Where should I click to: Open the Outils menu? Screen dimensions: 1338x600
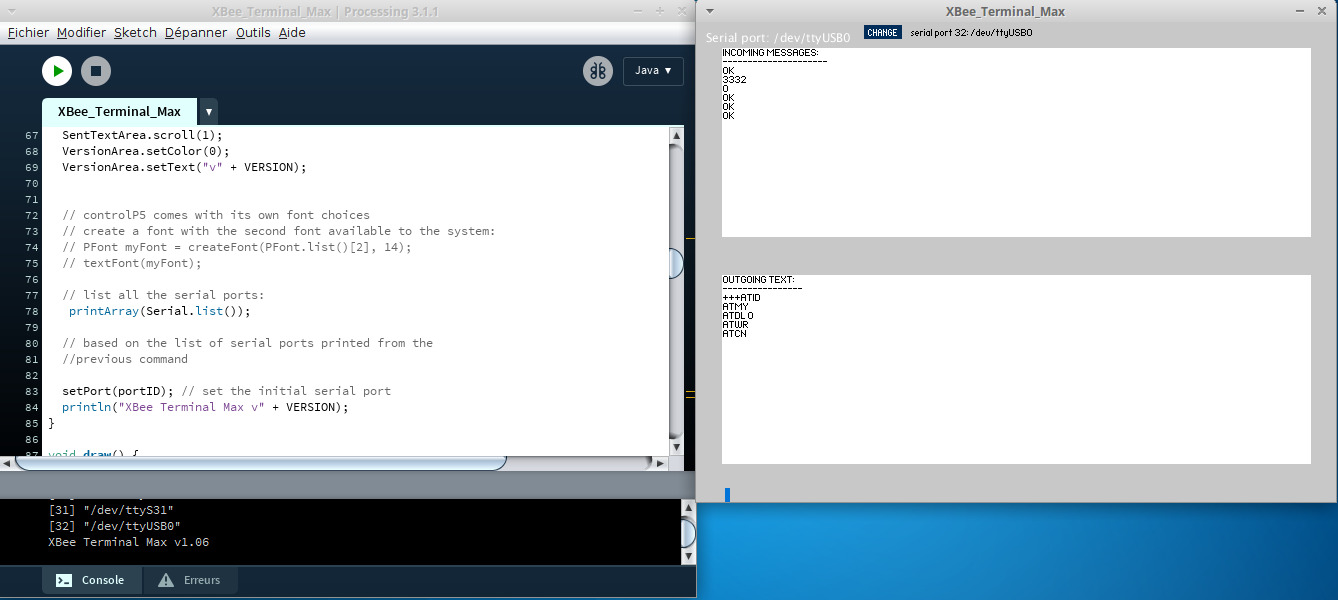pyautogui.click(x=253, y=32)
